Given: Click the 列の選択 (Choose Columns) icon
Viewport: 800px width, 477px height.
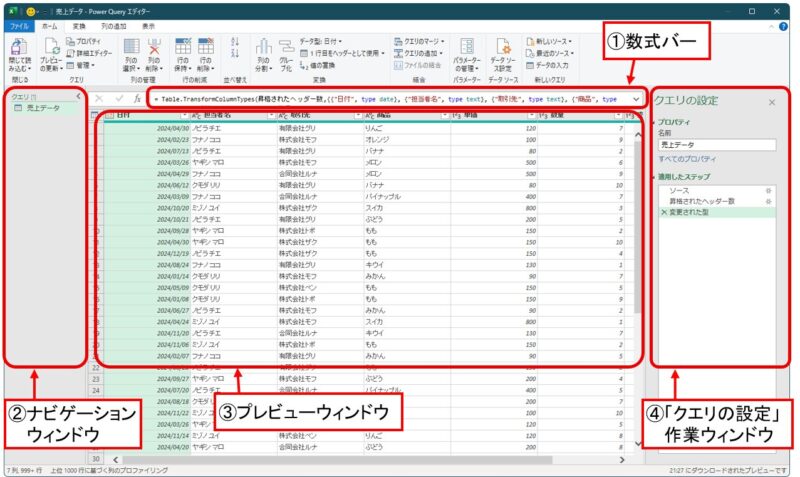Looking at the screenshot, I should pyautogui.click(x=132, y=46).
